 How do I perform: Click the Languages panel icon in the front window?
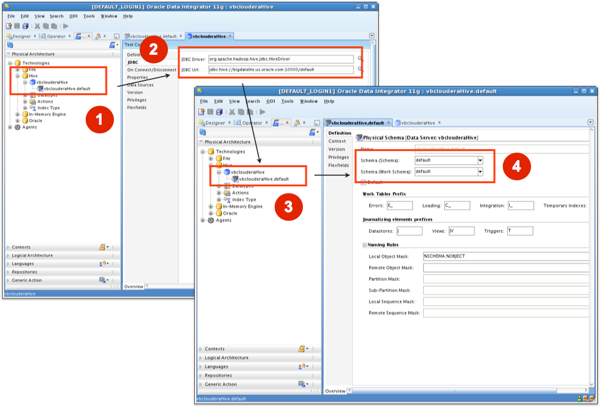(302, 366)
